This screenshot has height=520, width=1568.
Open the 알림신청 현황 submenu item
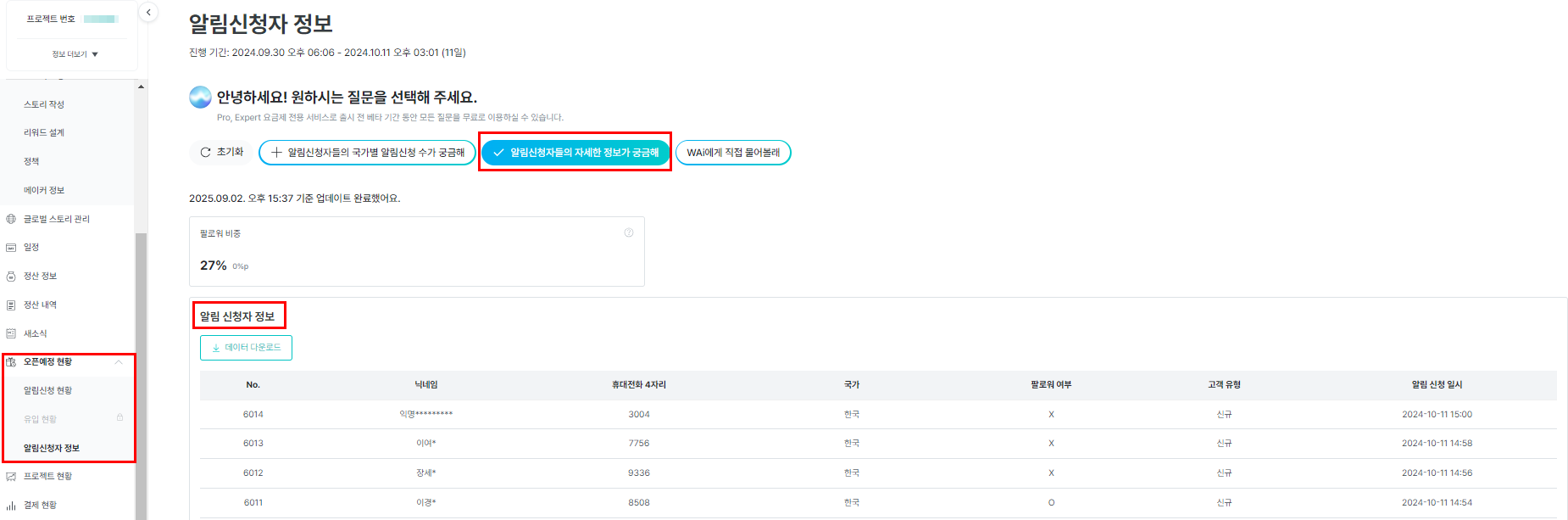(48, 391)
